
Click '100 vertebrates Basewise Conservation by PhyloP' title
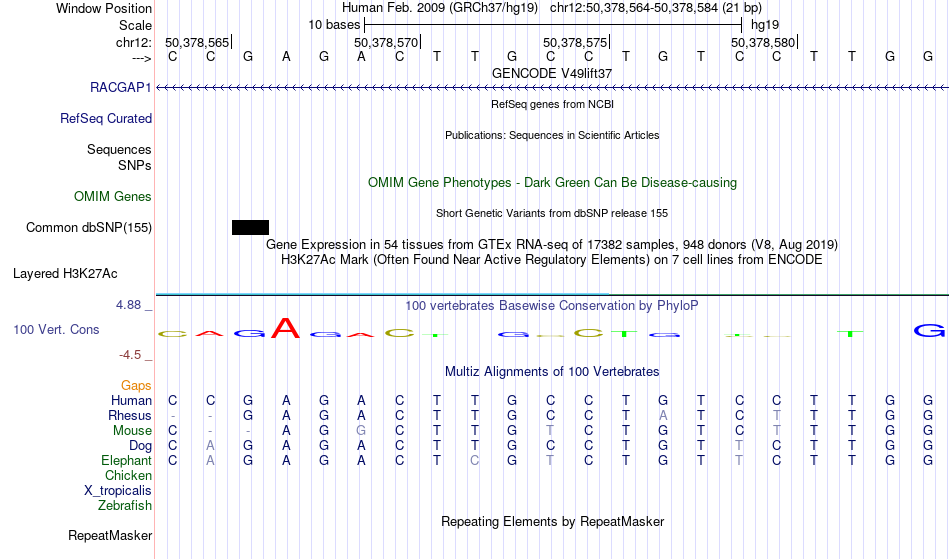tap(552, 305)
